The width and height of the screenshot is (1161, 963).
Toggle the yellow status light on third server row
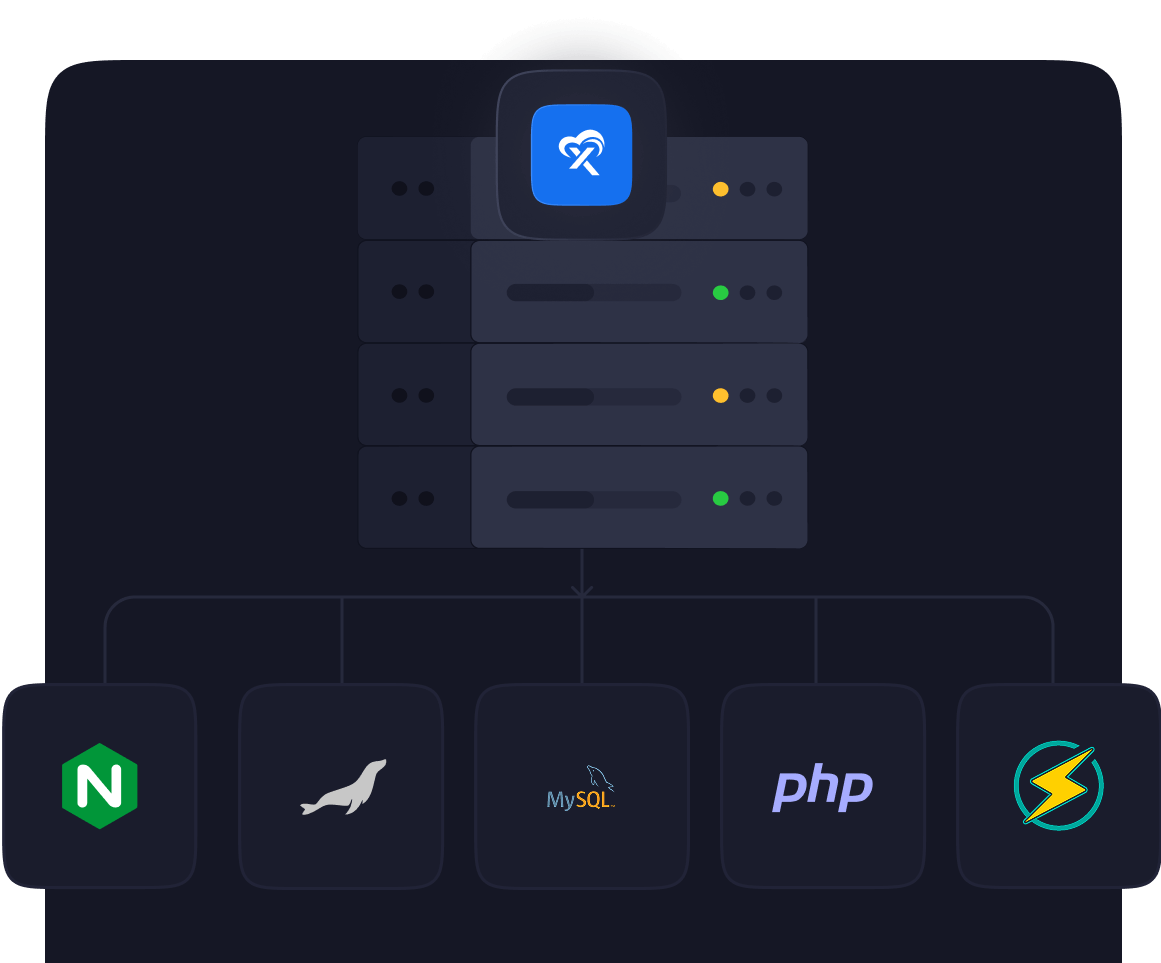coord(720,396)
